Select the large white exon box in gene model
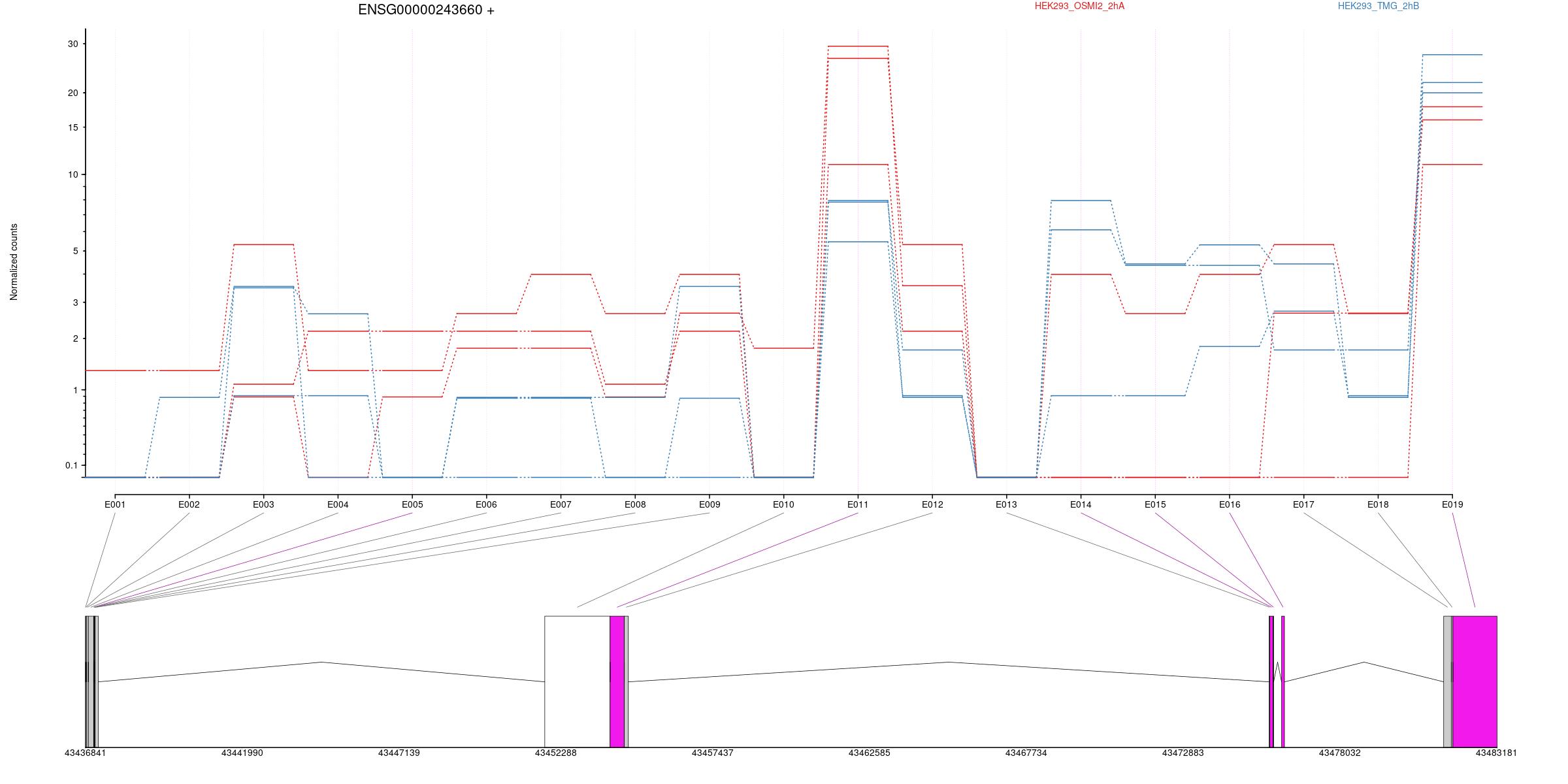 (x=577, y=681)
